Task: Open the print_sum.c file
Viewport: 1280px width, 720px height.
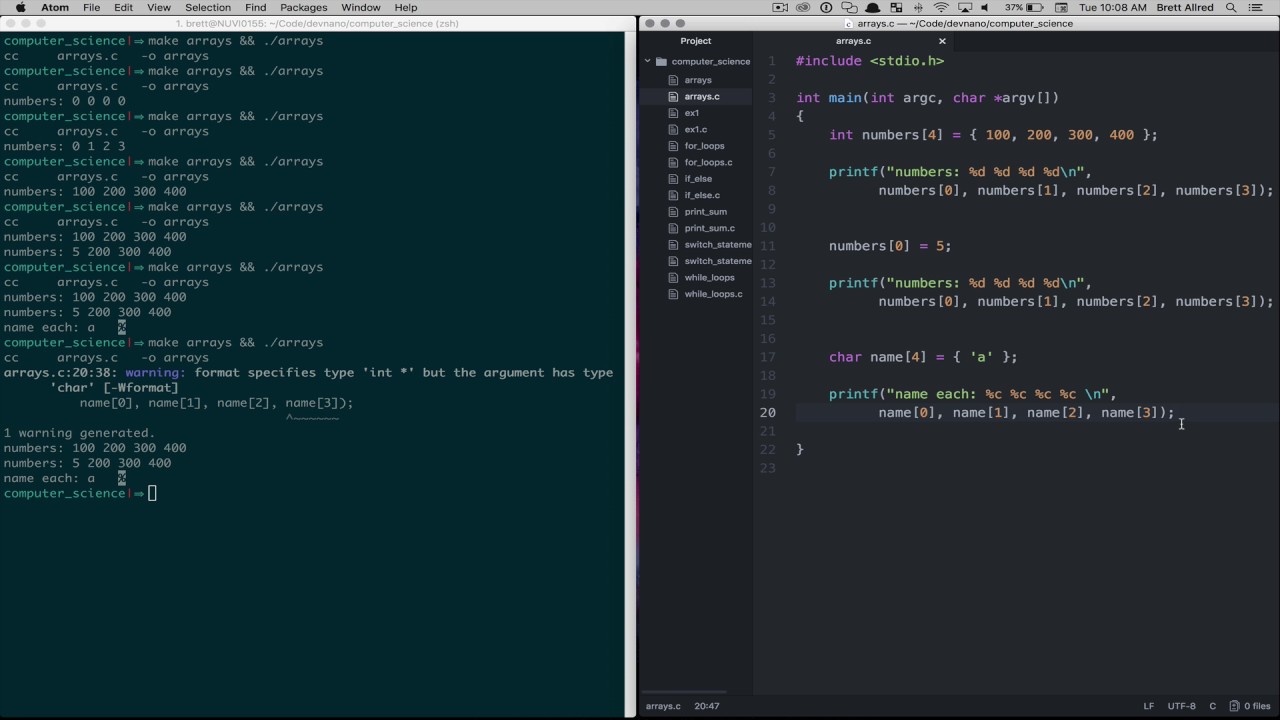Action: [710, 228]
